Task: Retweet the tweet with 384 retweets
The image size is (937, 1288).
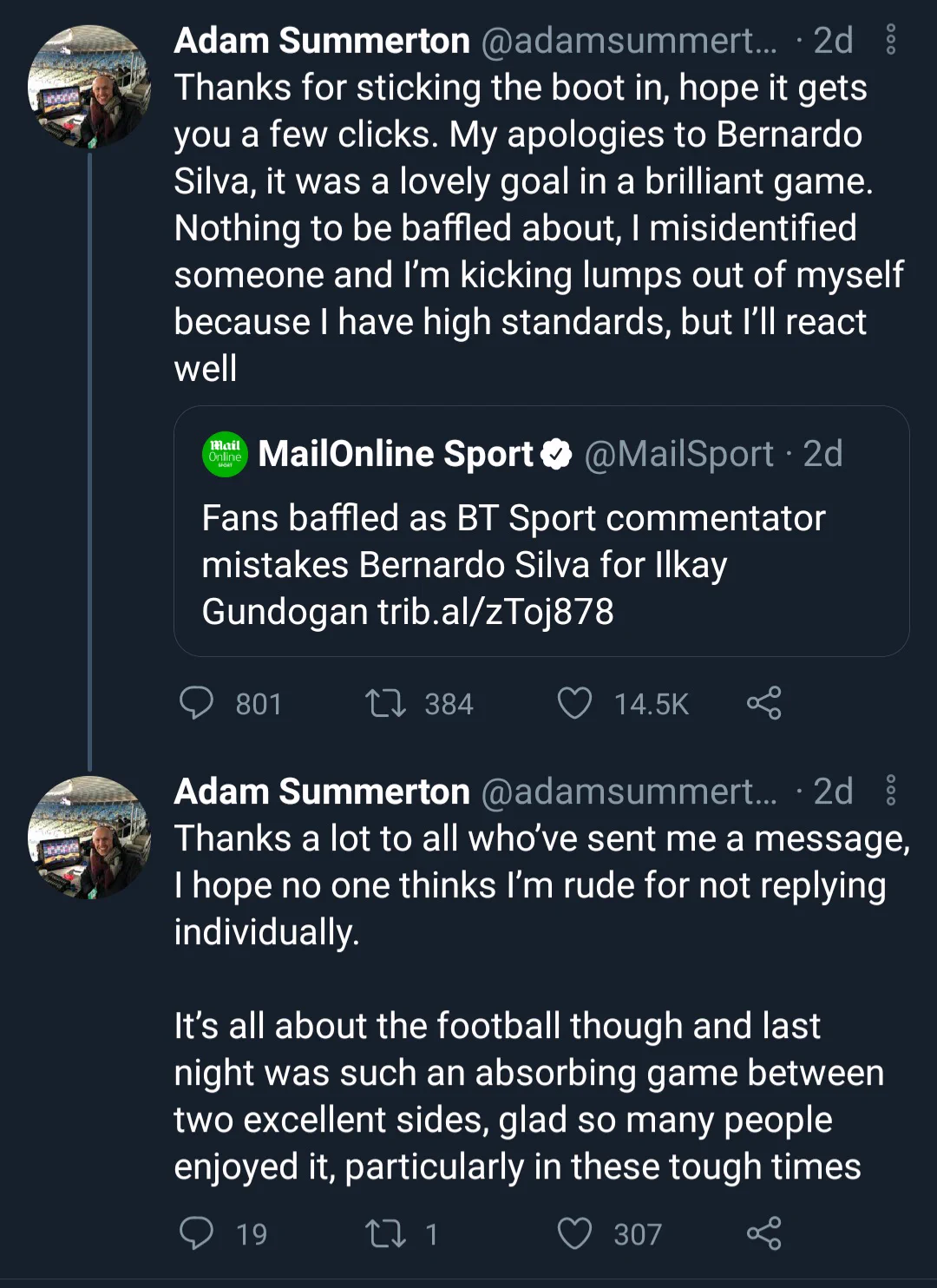Action: (x=385, y=703)
